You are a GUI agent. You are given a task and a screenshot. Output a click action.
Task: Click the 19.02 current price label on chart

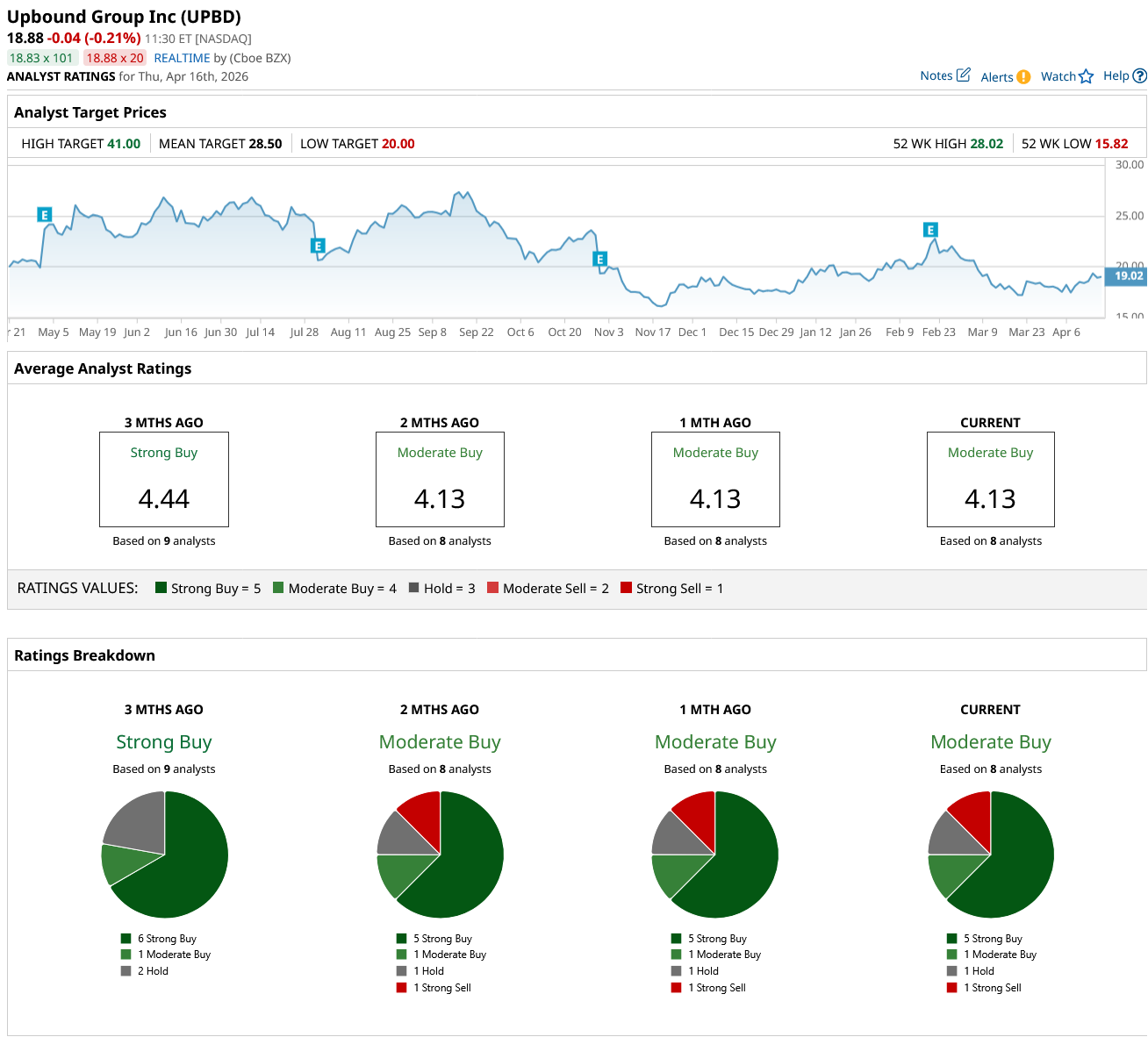coord(1126,276)
